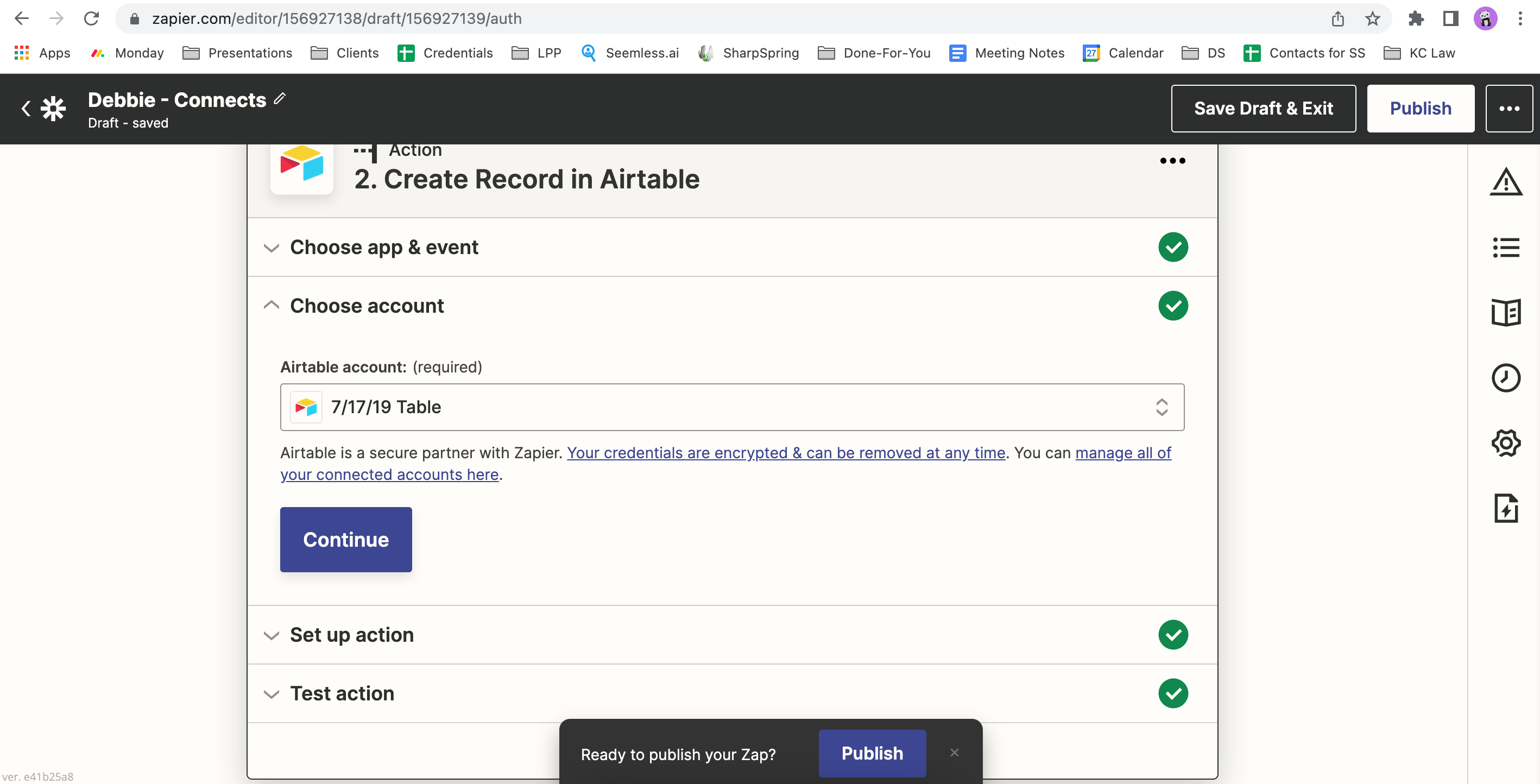Open the KC Law bookmark folder
1540x784 pixels.
[x=1419, y=53]
